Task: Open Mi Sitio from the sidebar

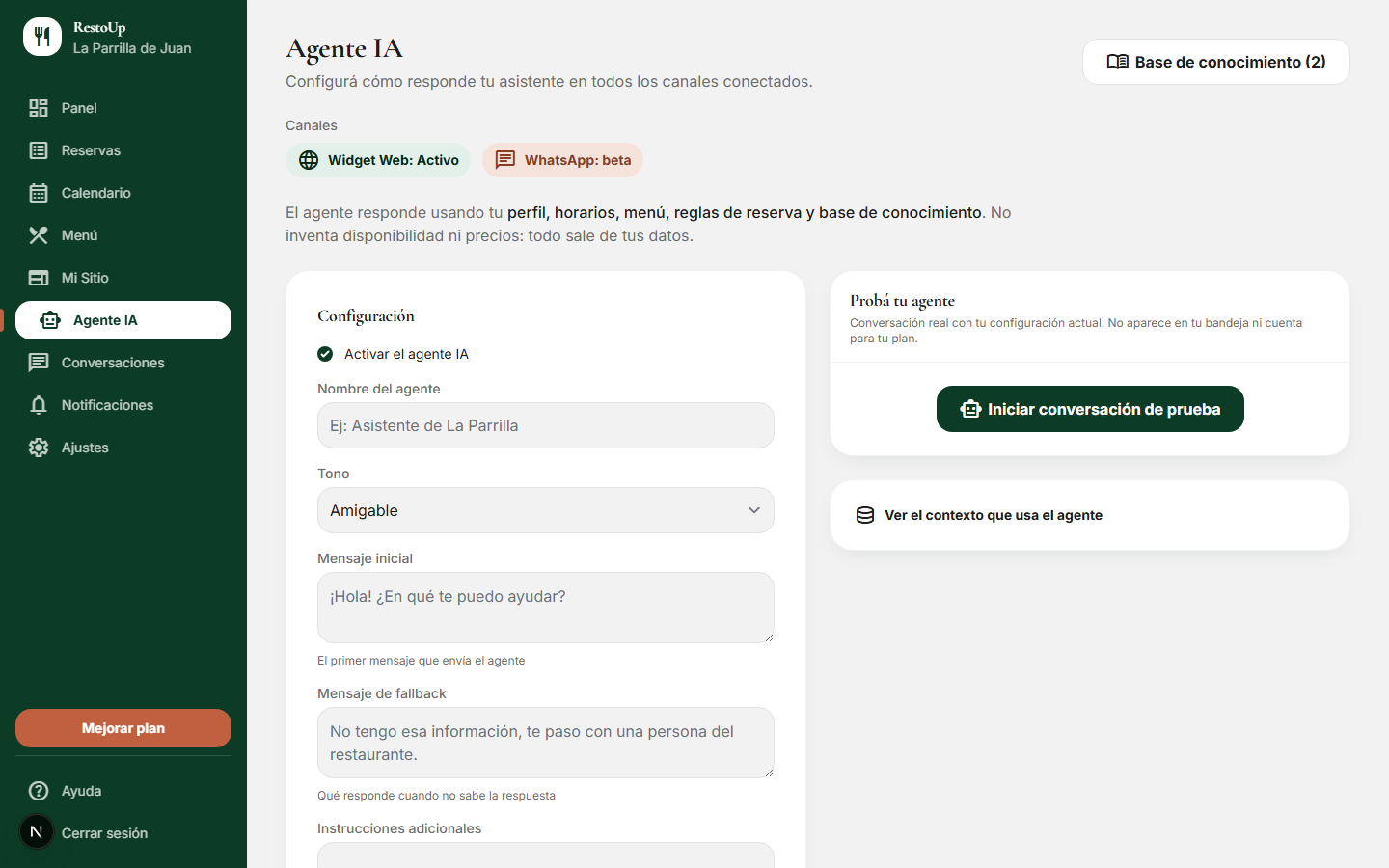Action: click(x=123, y=278)
